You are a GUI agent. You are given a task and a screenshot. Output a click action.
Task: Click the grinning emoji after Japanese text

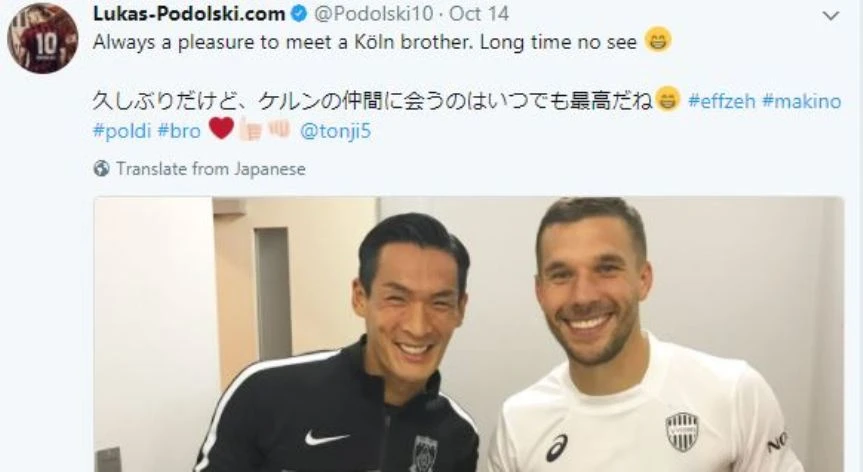pos(668,98)
